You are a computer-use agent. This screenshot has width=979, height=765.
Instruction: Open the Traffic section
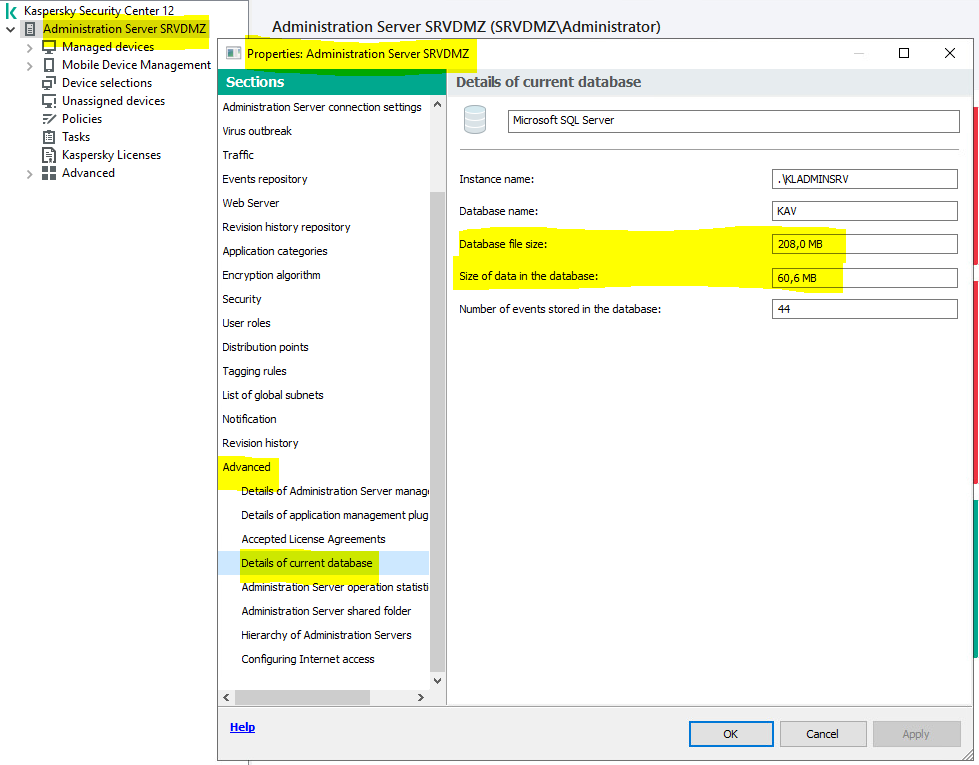[238, 155]
